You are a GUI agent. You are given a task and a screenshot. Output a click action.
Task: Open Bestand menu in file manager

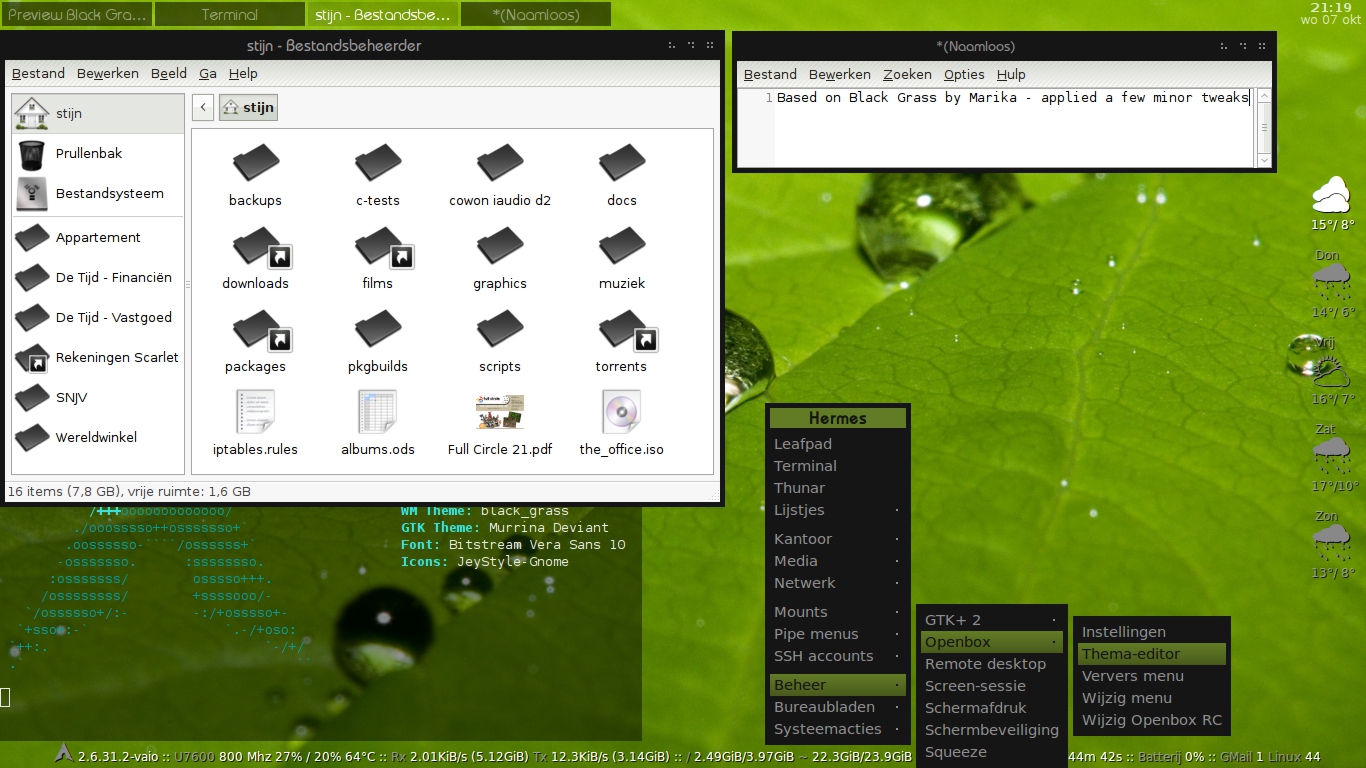point(38,74)
